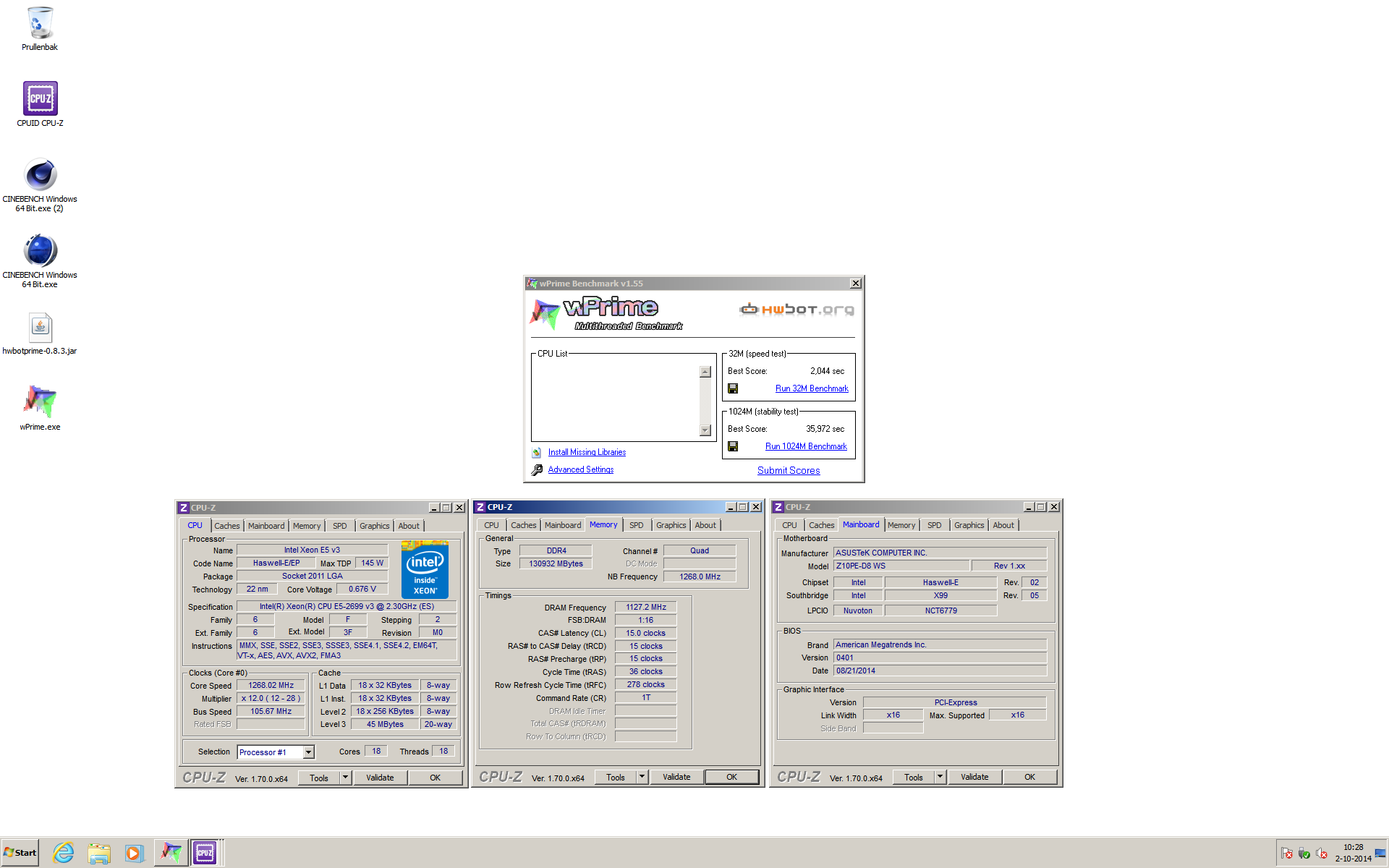Expand Tools dropdown arrow in CPU tab window
The height and width of the screenshot is (868, 1389).
click(x=345, y=778)
